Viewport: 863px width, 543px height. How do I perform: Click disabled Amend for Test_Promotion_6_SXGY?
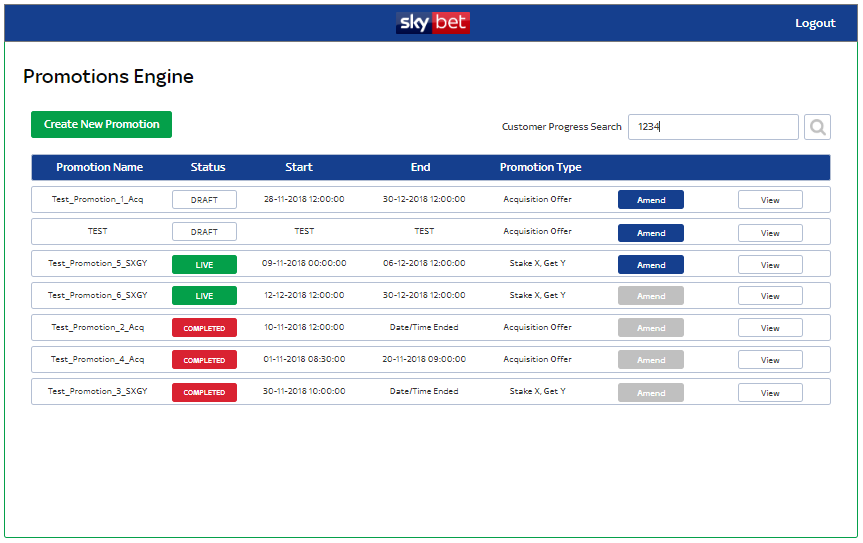(651, 296)
